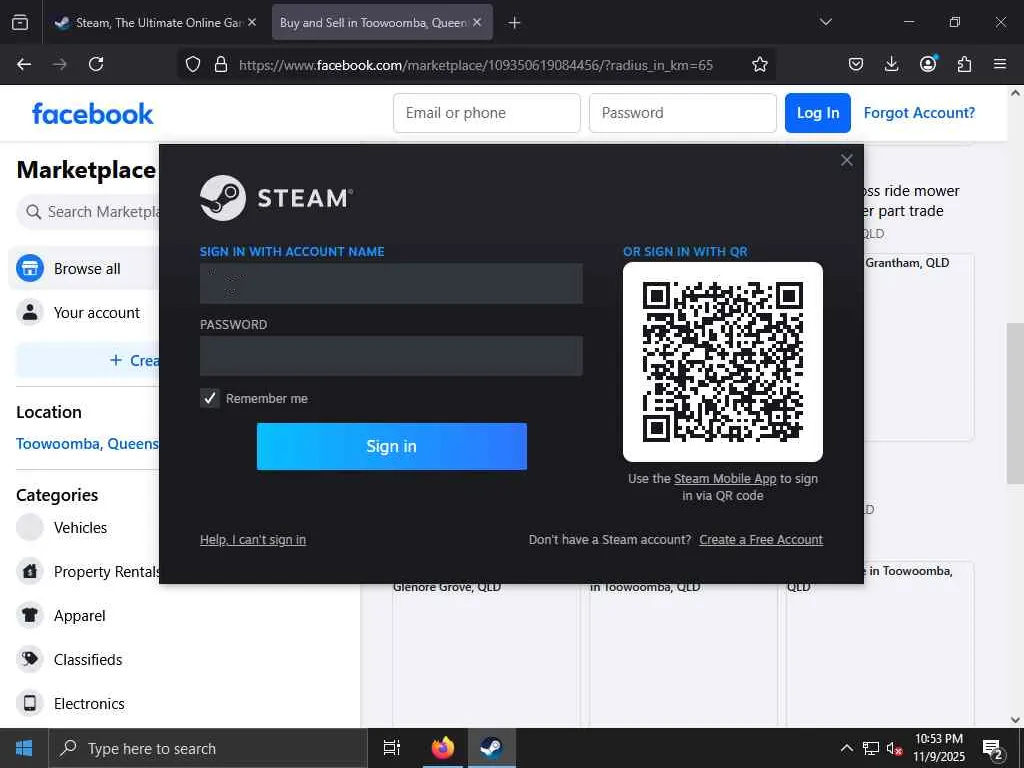The width and height of the screenshot is (1024, 768).
Task: Open a new browser tab
Action: 515,23
